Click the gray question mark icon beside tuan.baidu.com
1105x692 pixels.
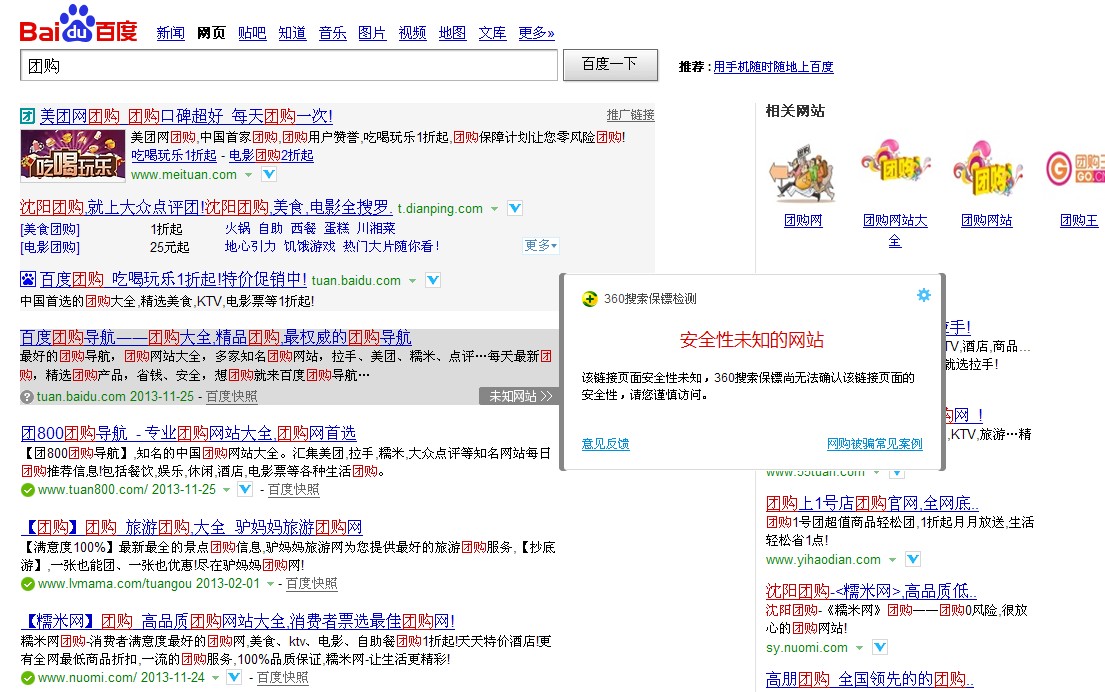(27, 397)
